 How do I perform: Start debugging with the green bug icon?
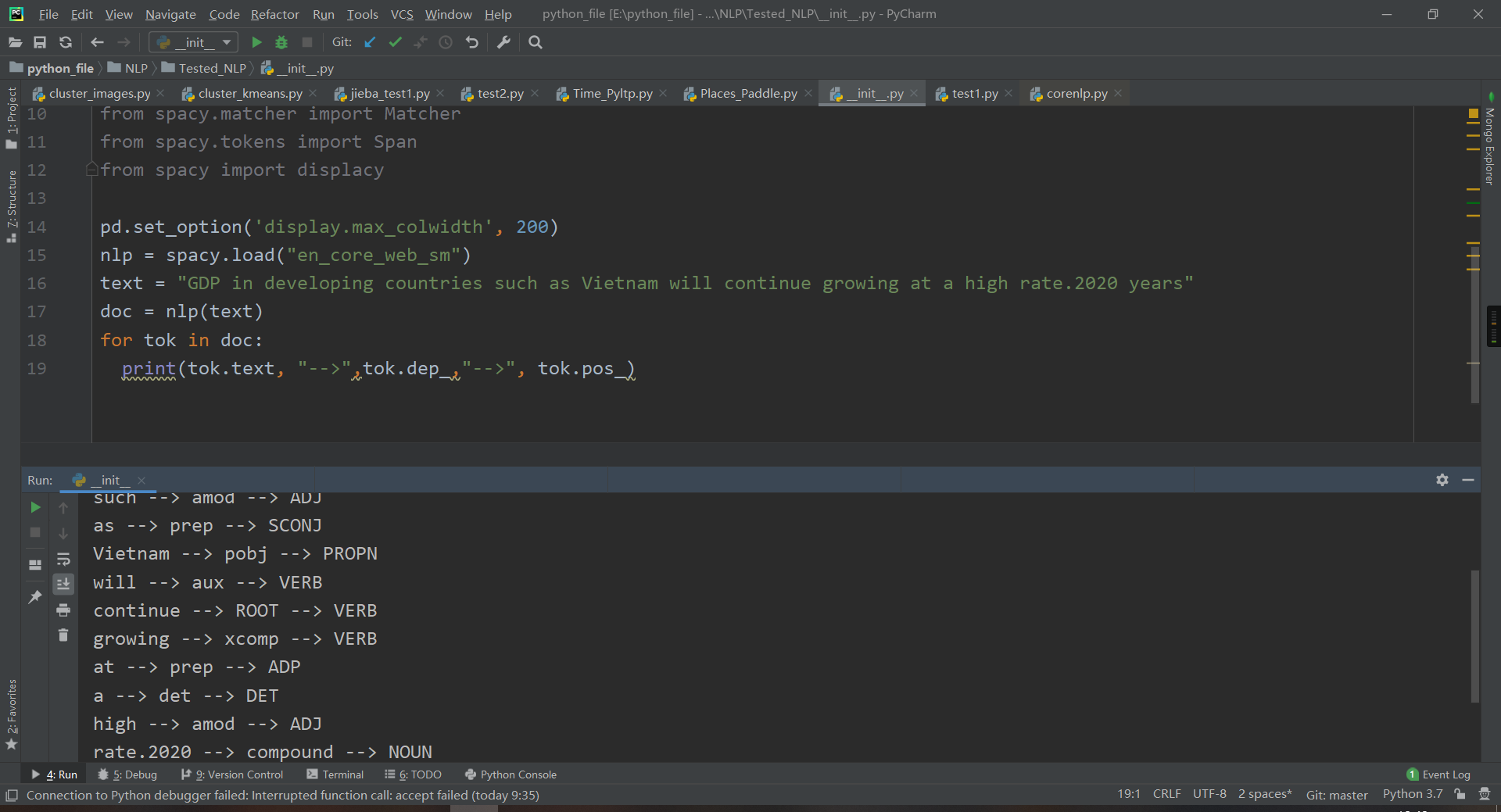[x=281, y=42]
